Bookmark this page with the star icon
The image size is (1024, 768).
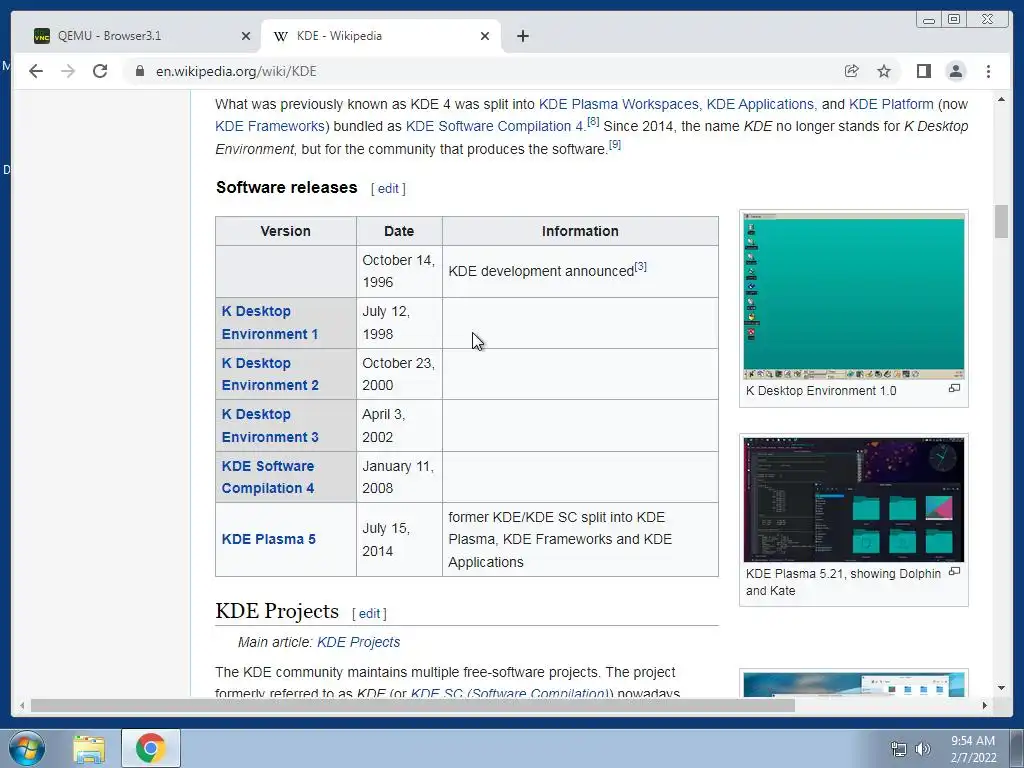pos(884,71)
